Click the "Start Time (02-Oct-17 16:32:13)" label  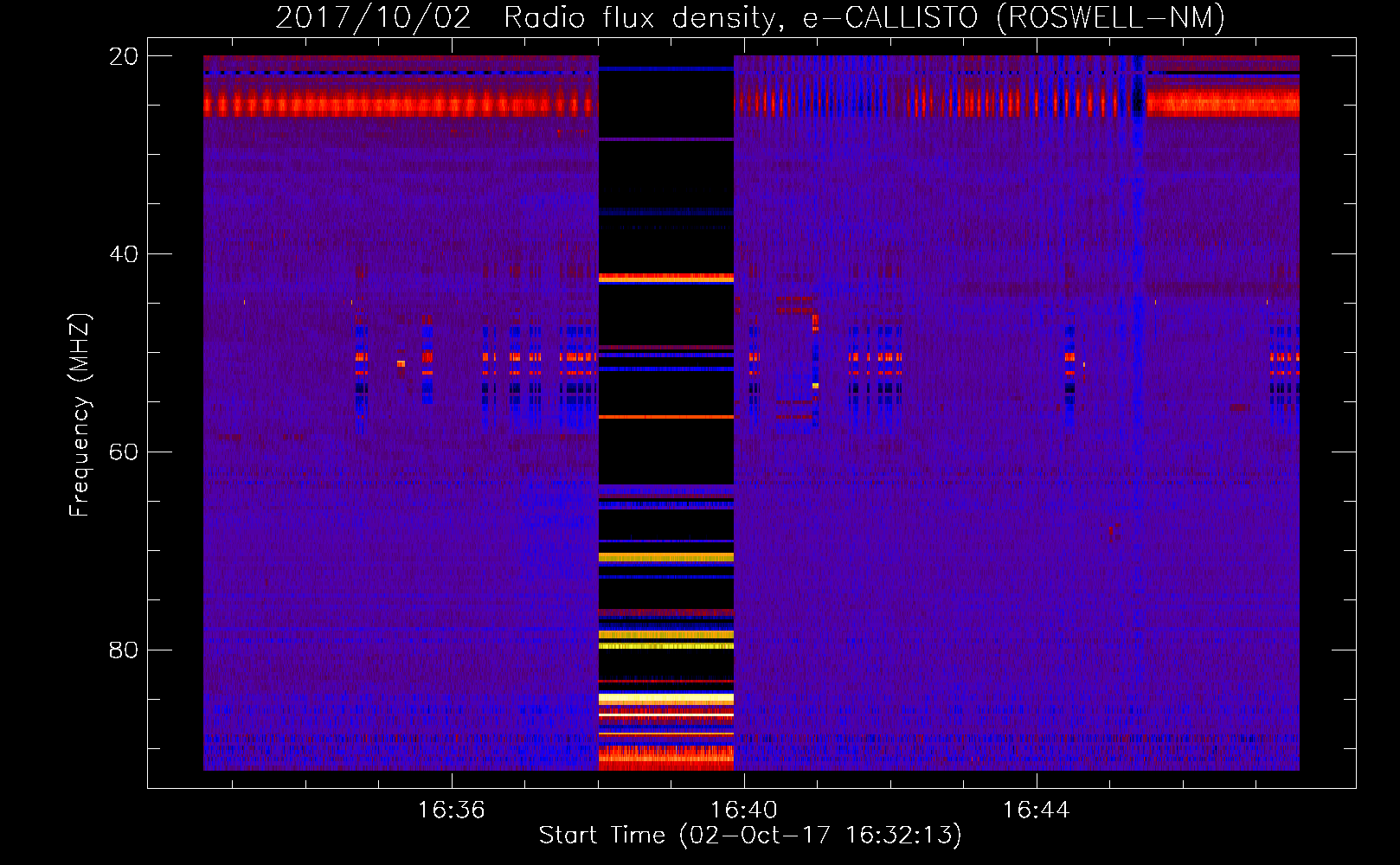750,836
